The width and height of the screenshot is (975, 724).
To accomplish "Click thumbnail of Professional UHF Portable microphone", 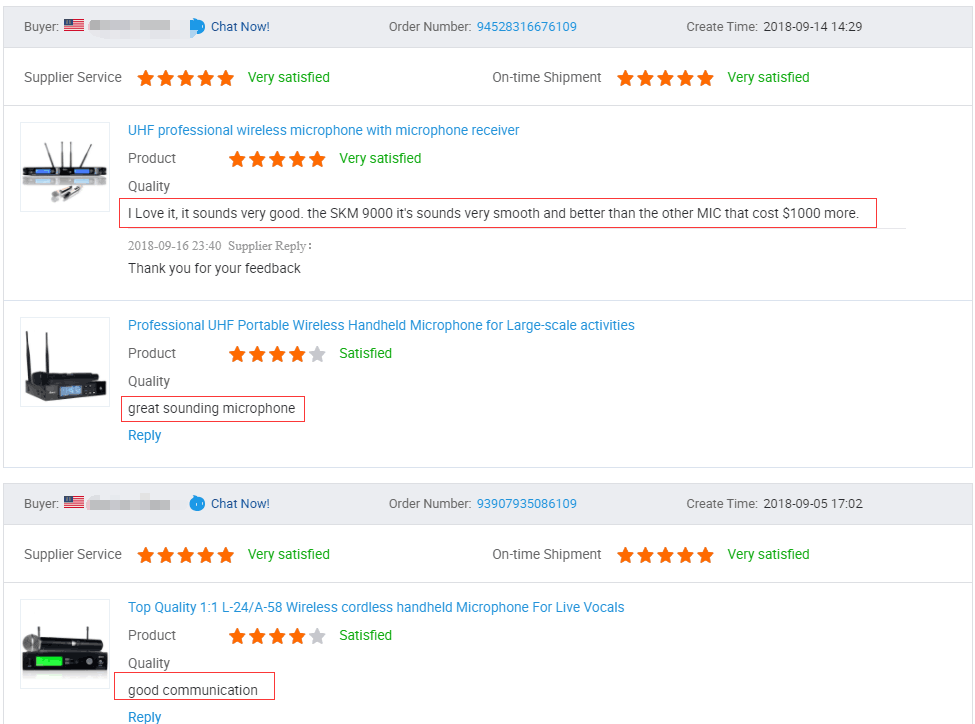I will click(65, 362).
